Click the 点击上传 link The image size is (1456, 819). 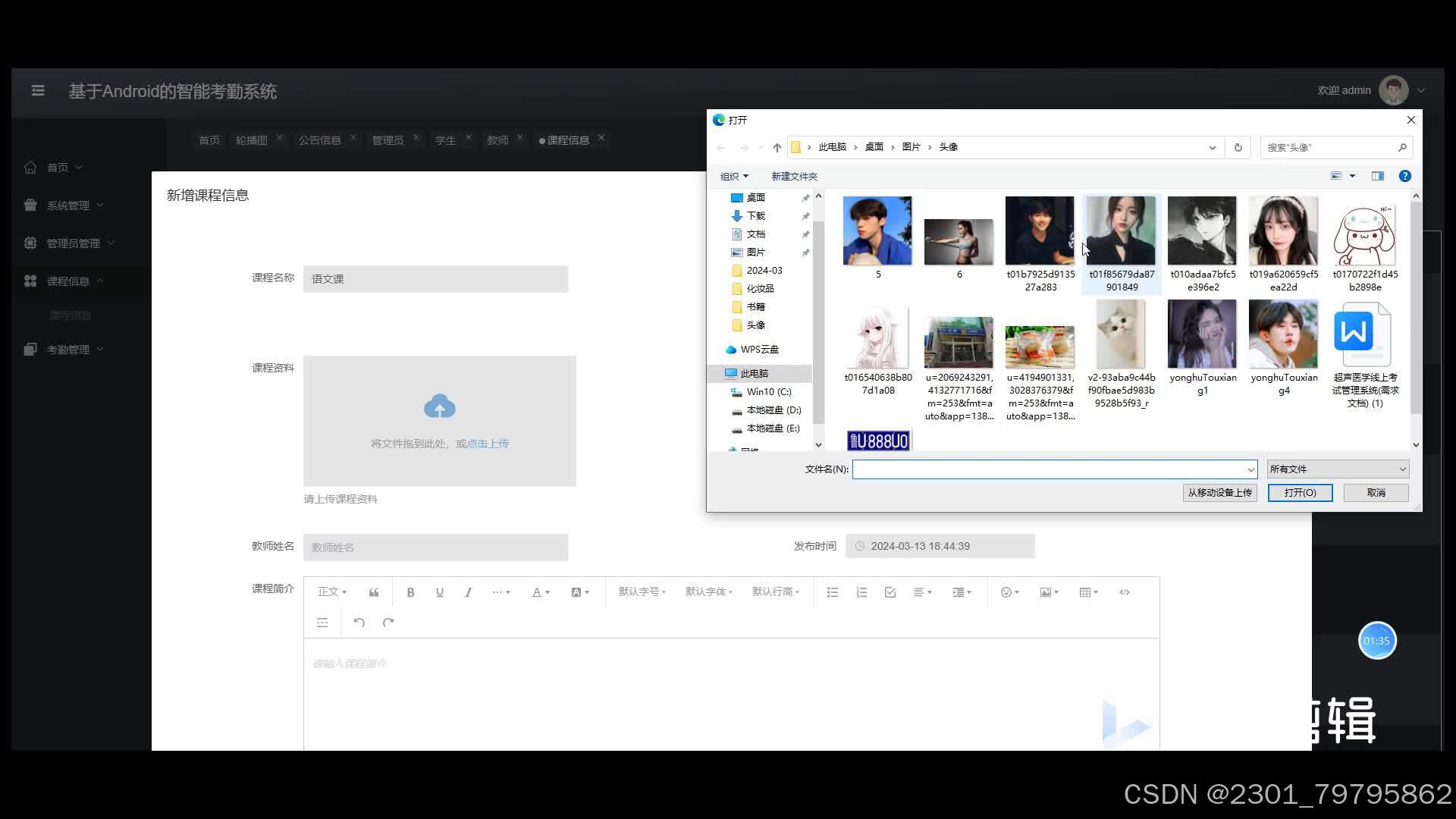point(488,444)
